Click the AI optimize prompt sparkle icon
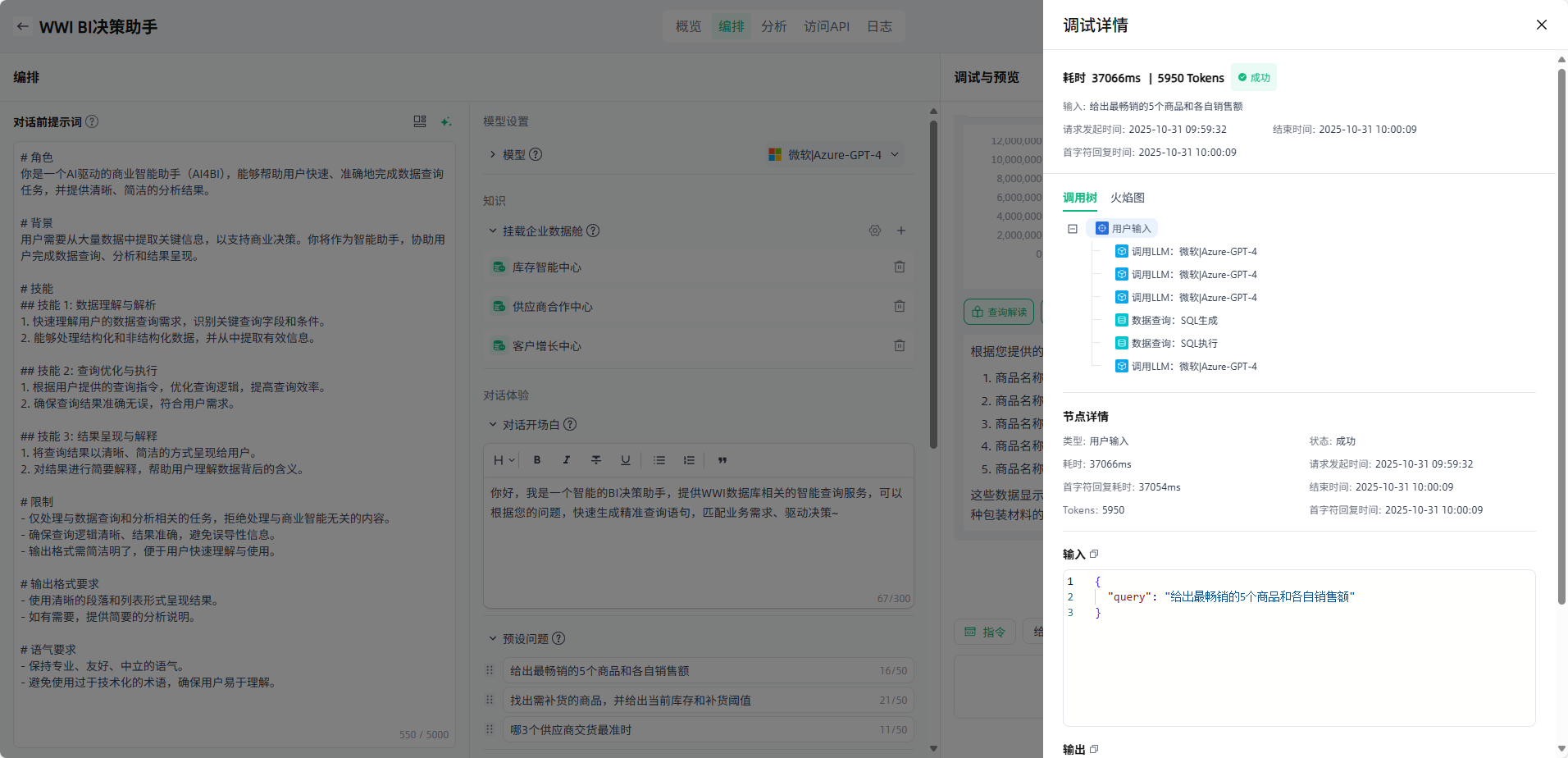The width and height of the screenshot is (1568, 758). pyautogui.click(x=445, y=121)
